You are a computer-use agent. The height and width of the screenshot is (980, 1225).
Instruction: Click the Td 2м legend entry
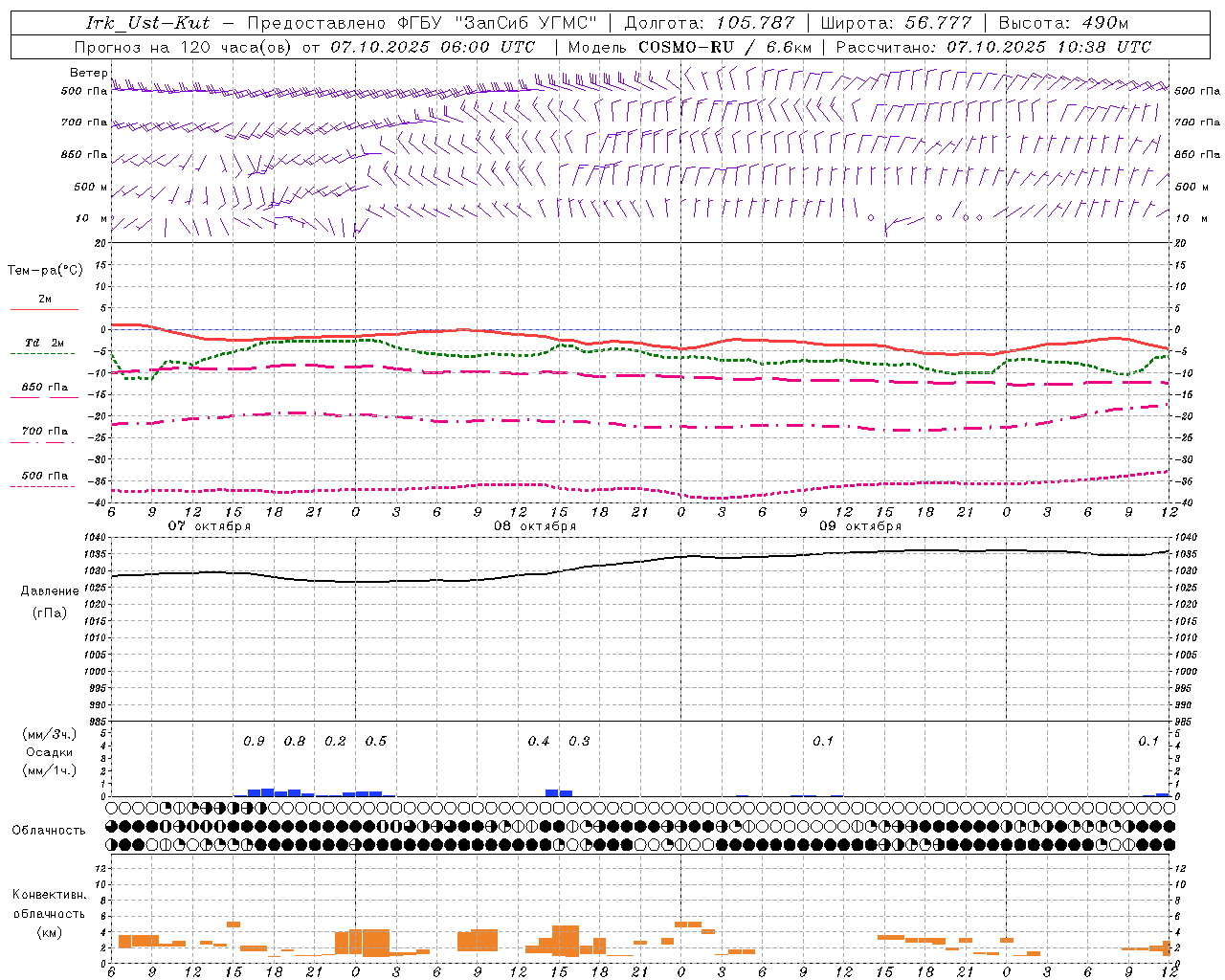44,343
